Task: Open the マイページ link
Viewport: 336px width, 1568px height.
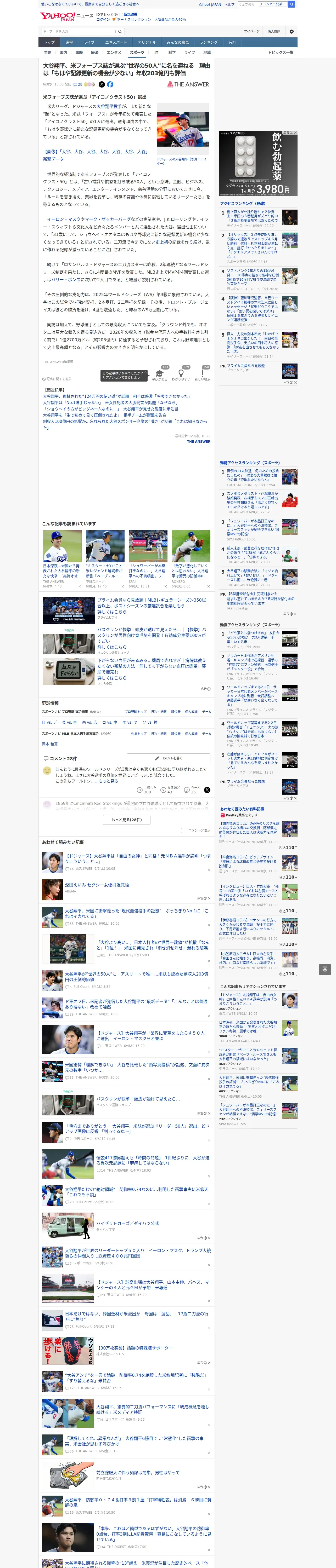Action: point(252,32)
